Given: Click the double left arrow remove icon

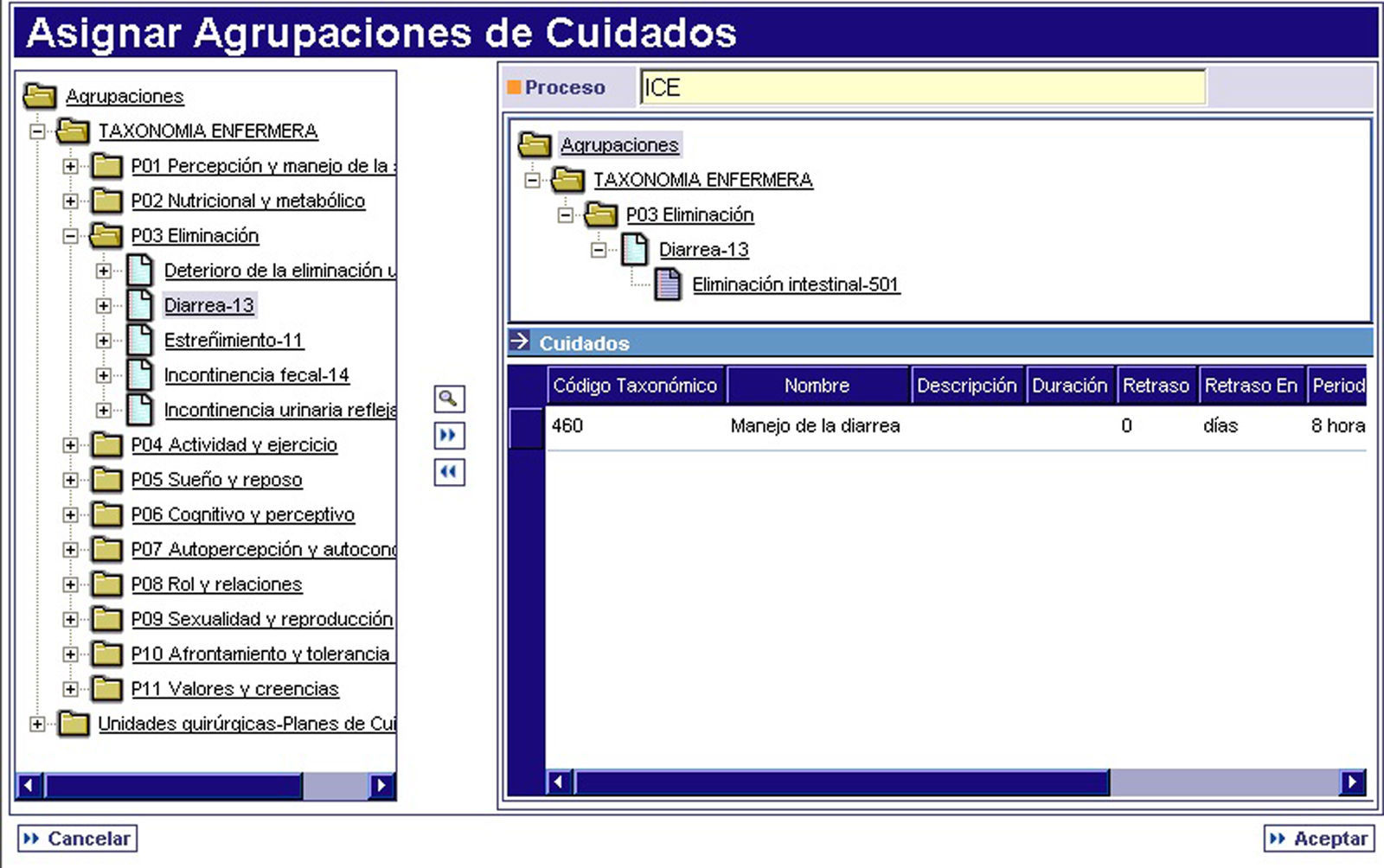Looking at the screenshot, I should click(448, 472).
